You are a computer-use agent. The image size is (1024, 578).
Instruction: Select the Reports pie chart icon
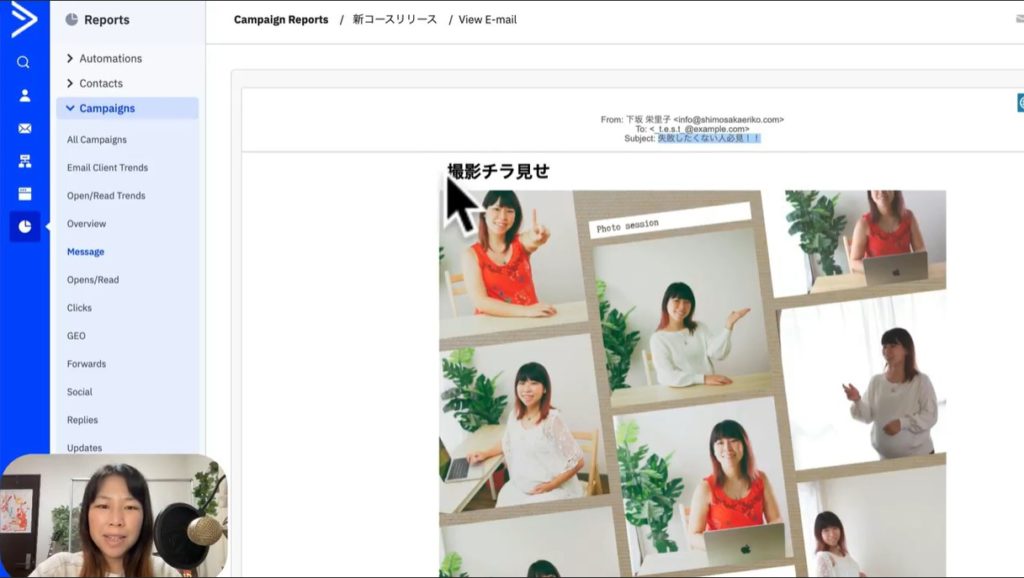pos(24,227)
